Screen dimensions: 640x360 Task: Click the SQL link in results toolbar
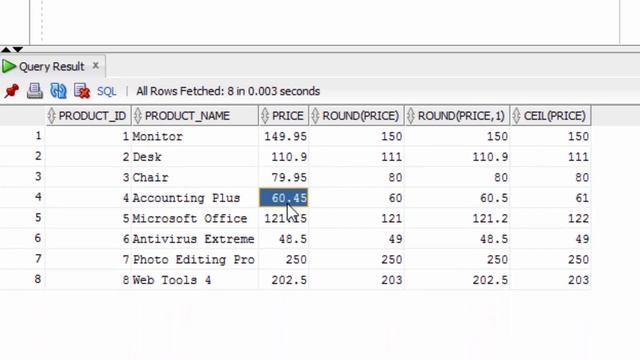107,91
